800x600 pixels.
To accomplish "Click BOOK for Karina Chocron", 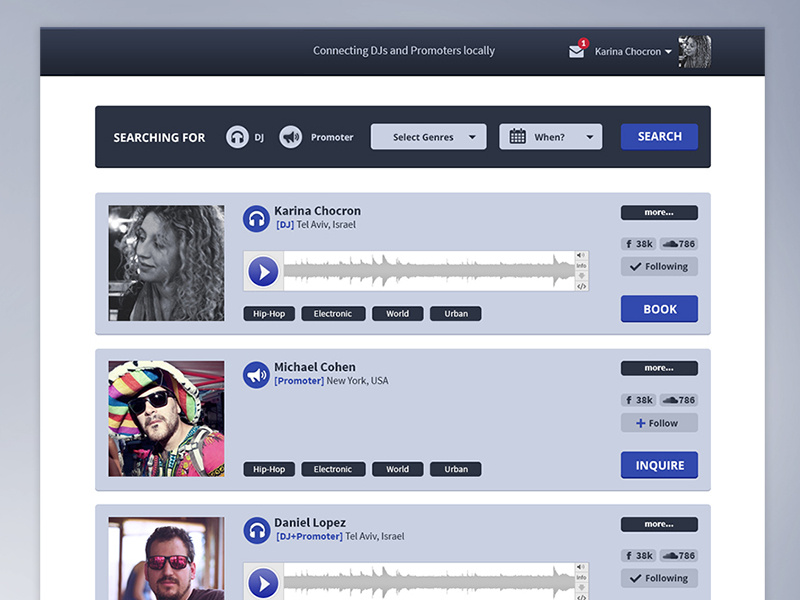I will pos(659,309).
